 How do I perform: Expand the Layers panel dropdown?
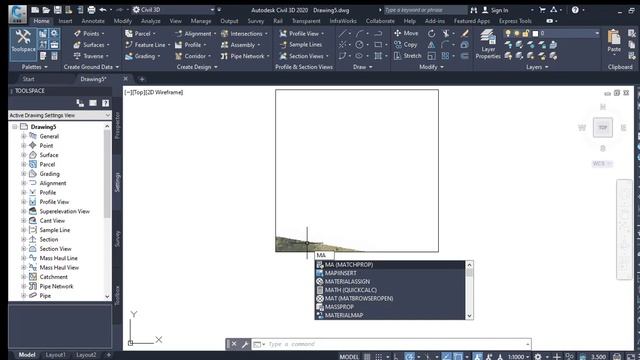[537, 67]
